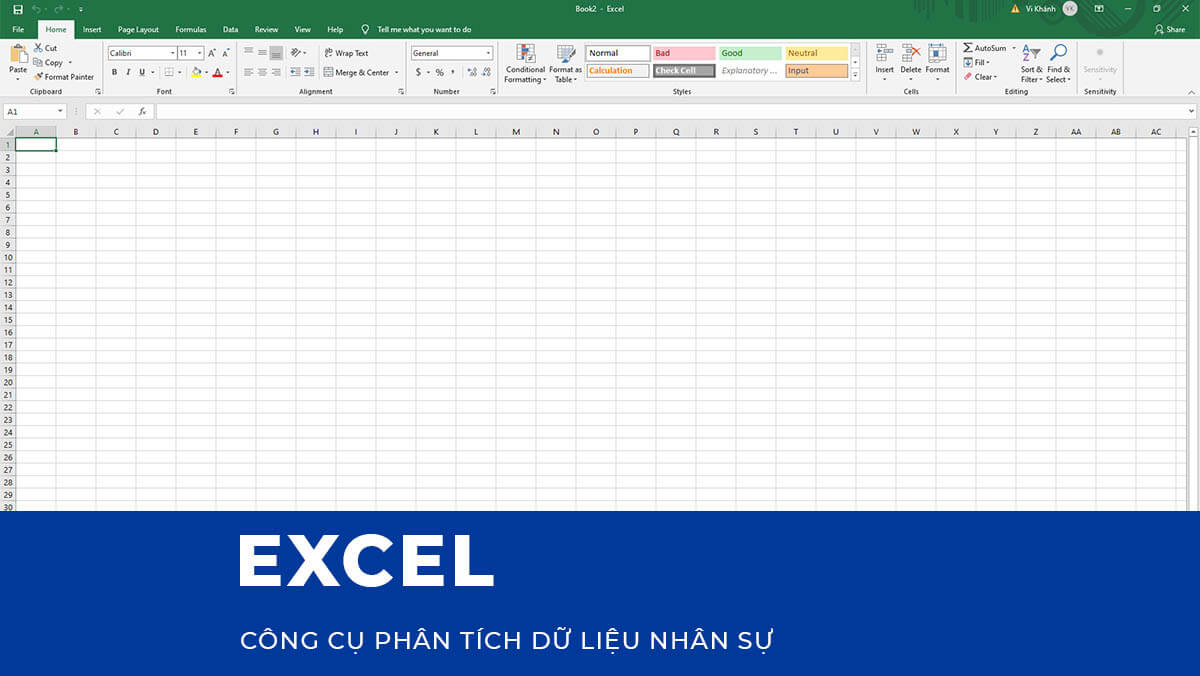Toggle Wrap Text for selected cells

344,52
